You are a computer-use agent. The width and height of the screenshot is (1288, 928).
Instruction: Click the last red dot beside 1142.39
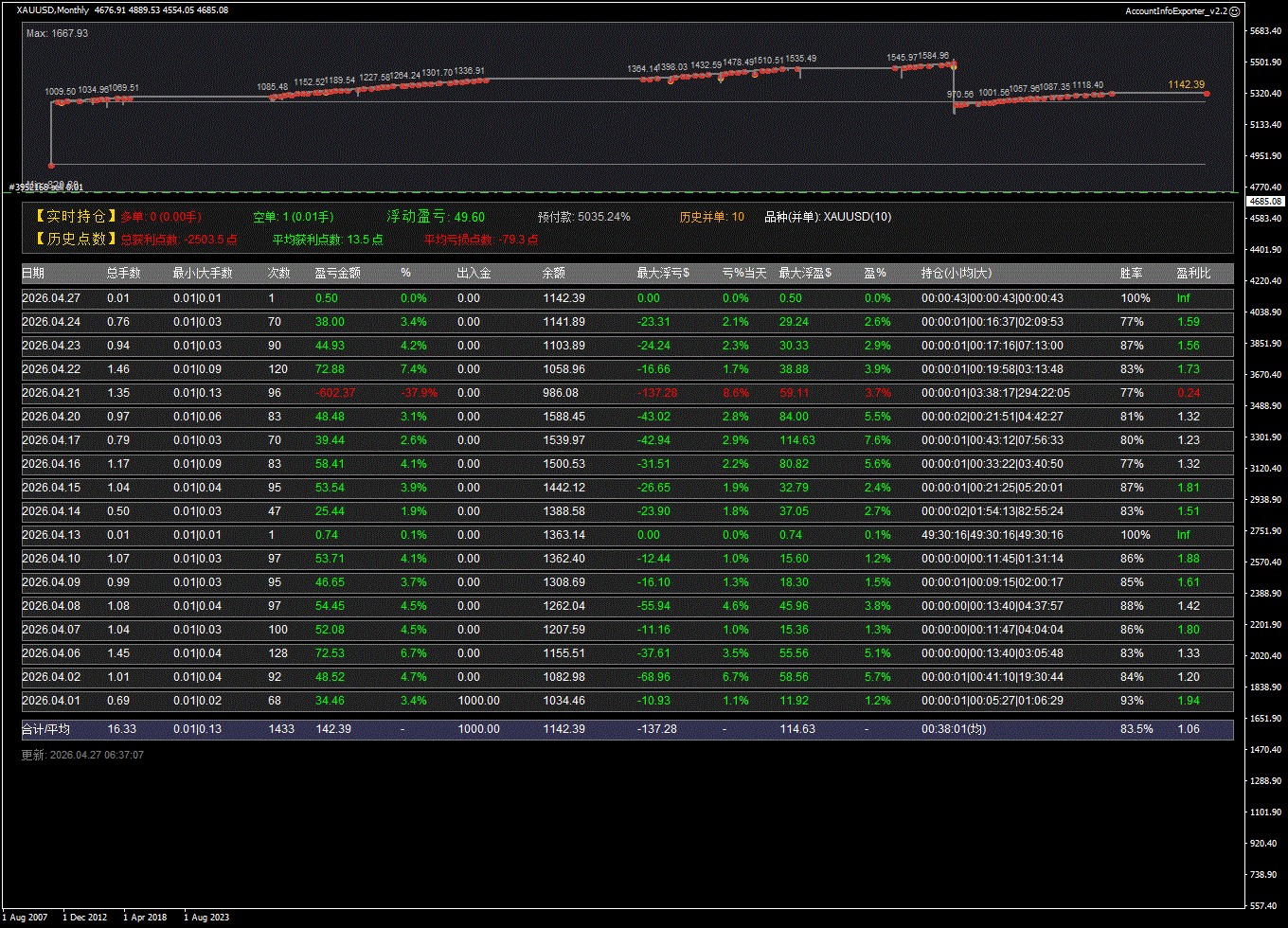pos(1207,93)
